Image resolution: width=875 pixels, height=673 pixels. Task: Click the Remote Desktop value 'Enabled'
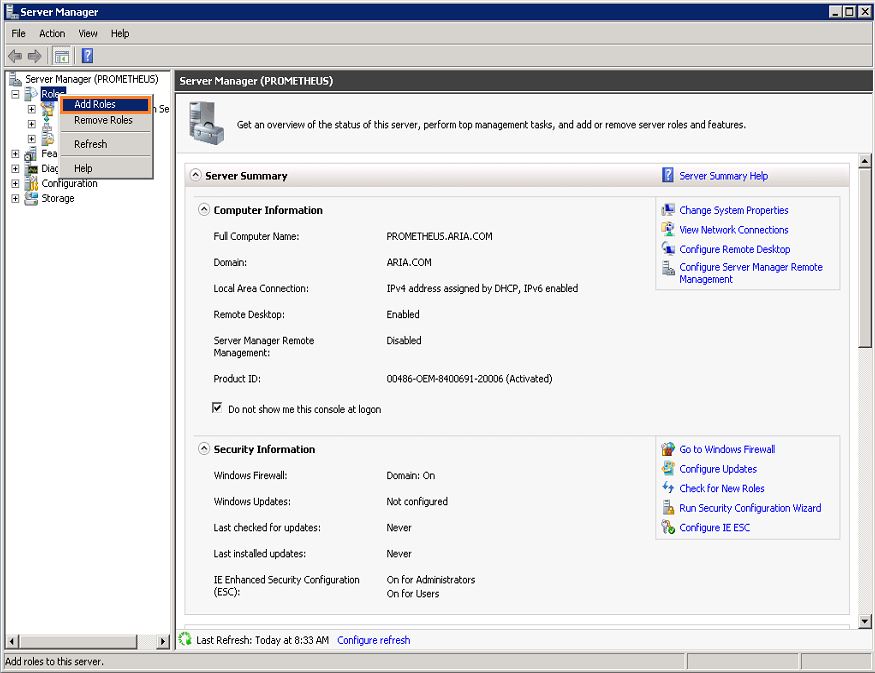[402, 314]
